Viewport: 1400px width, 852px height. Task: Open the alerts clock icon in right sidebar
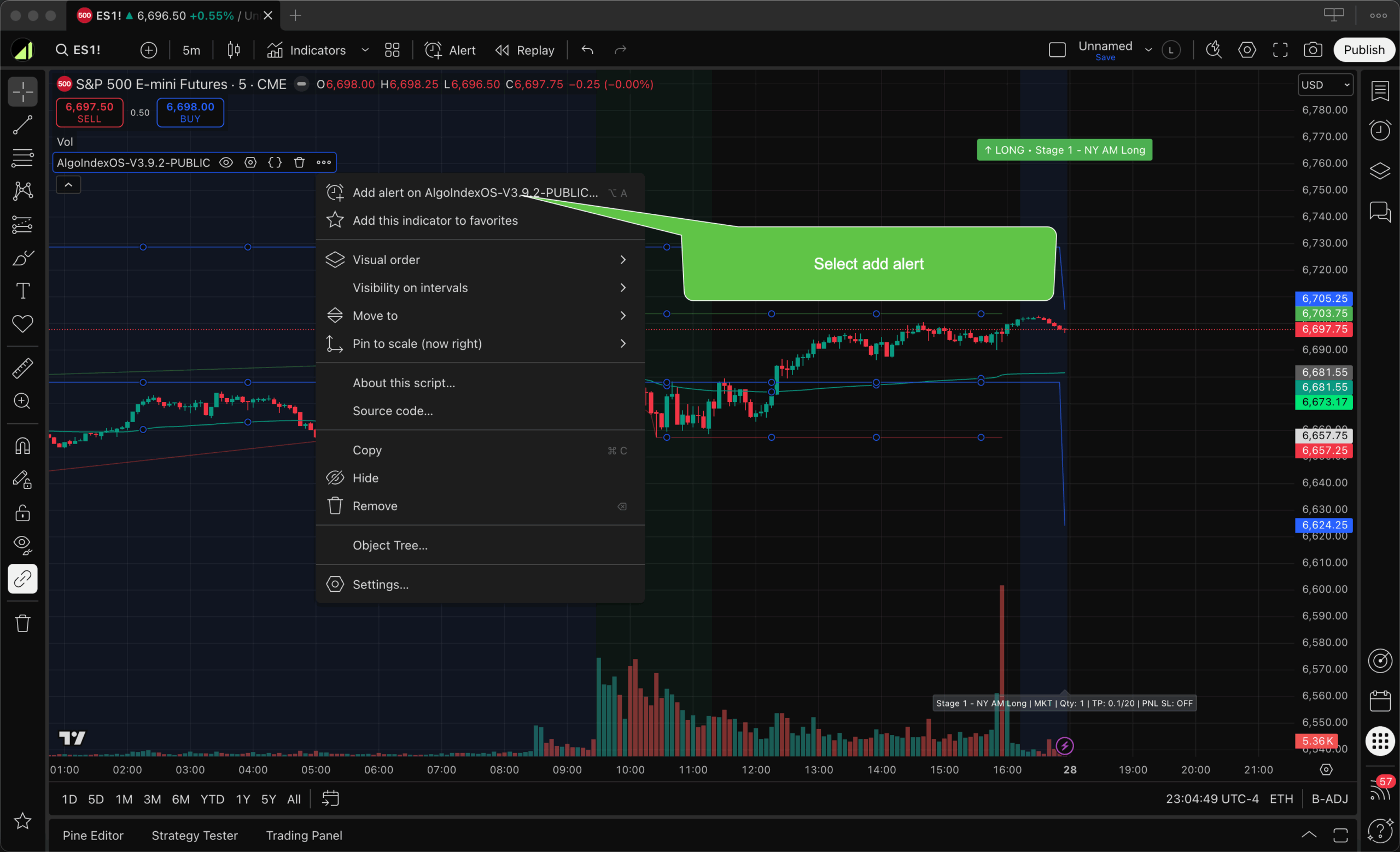coord(1380,130)
